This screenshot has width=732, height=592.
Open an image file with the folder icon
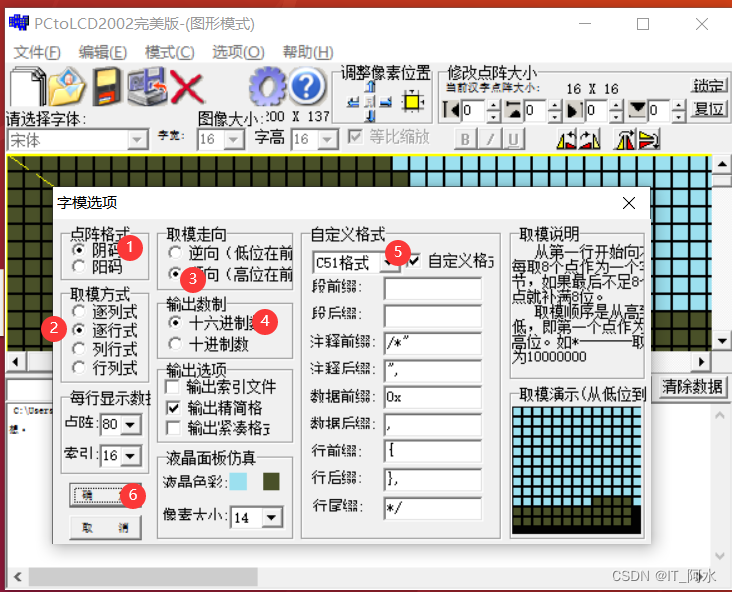(x=67, y=86)
